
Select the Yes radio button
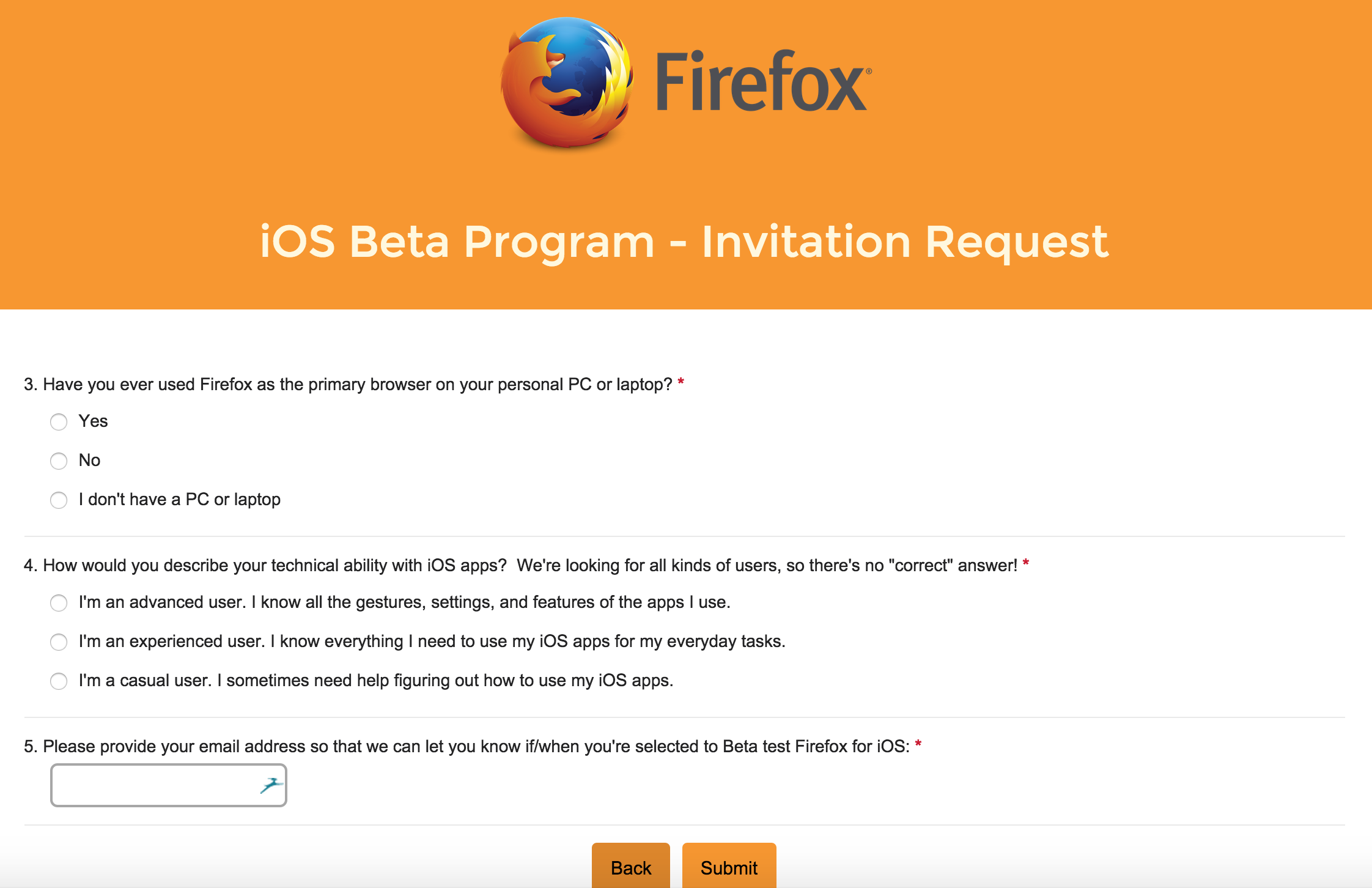click(x=59, y=422)
